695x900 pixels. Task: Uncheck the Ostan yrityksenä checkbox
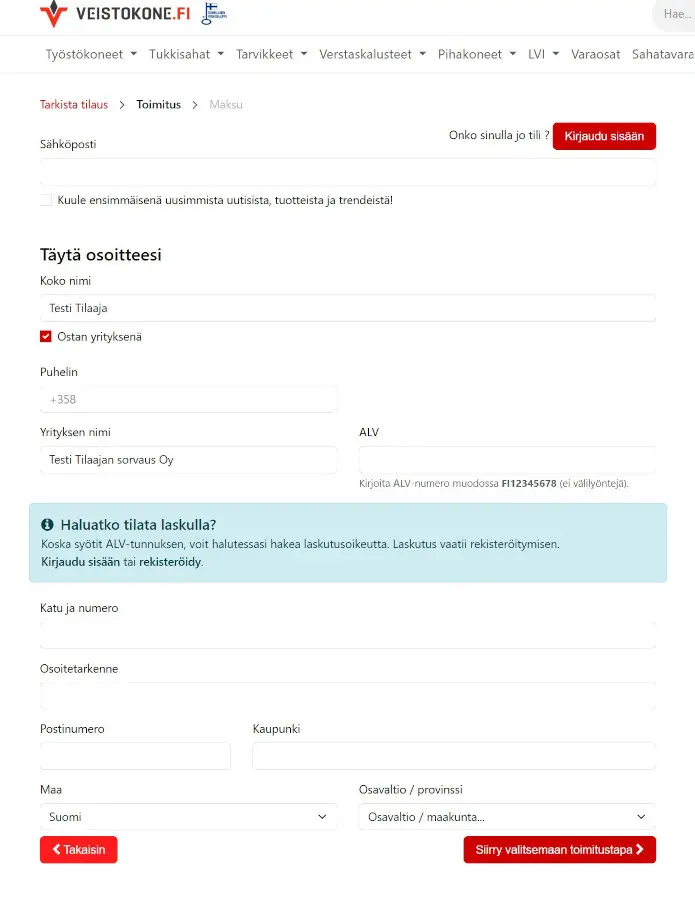(46, 337)
